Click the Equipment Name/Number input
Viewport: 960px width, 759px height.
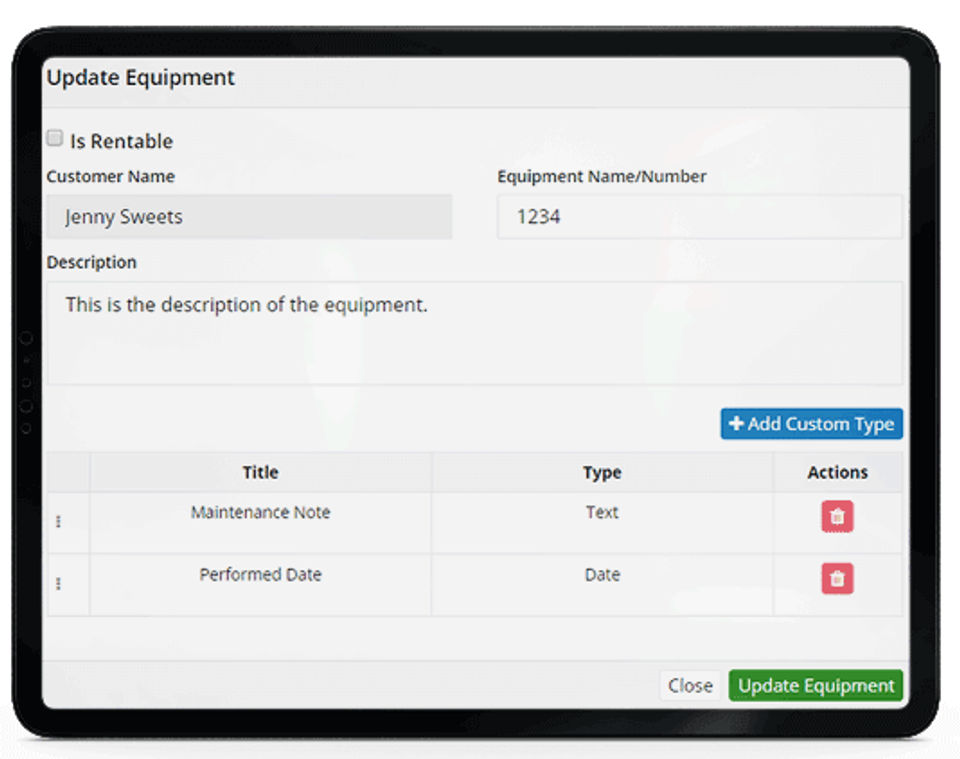[699, 217]
